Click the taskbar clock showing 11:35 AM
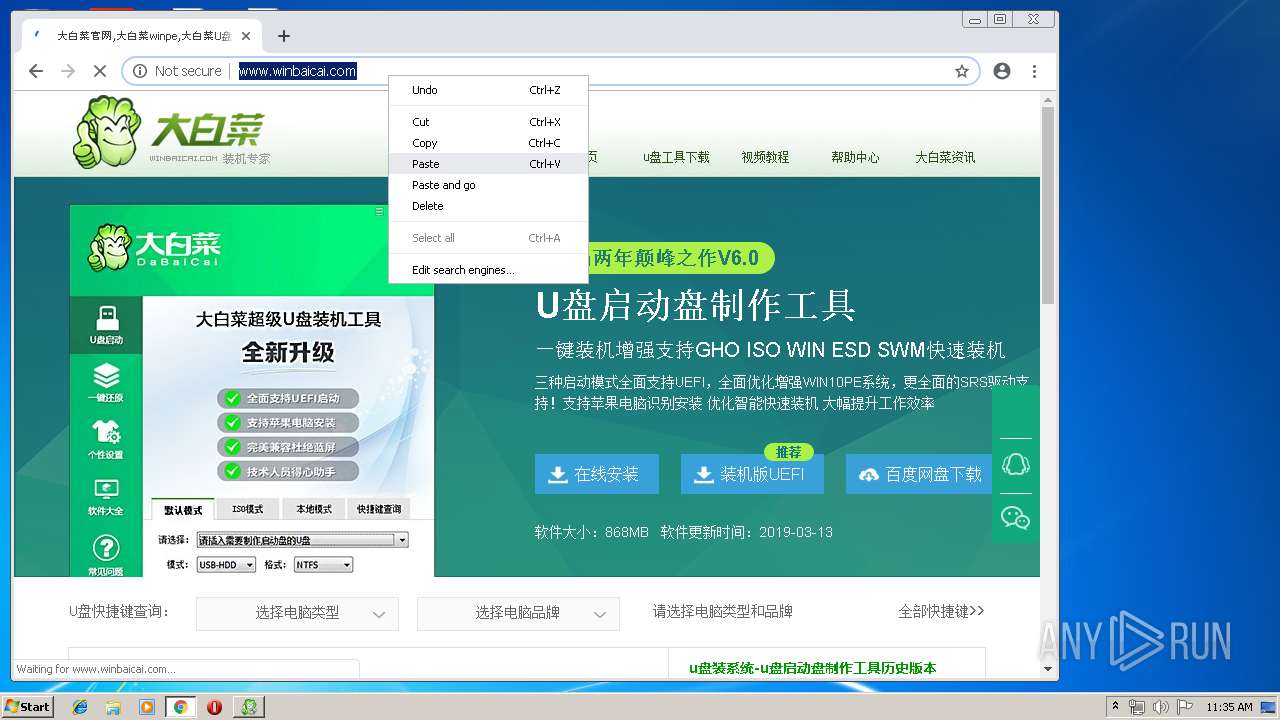 click(x=1229, y=707)
